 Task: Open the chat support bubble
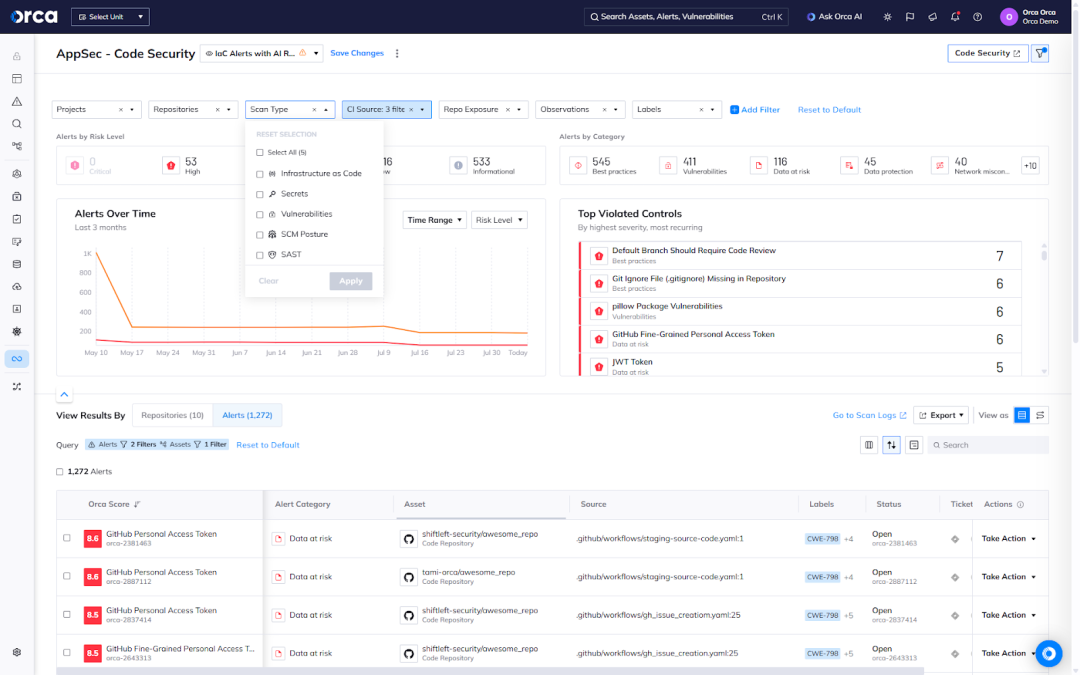click(x=1048, y=652)
